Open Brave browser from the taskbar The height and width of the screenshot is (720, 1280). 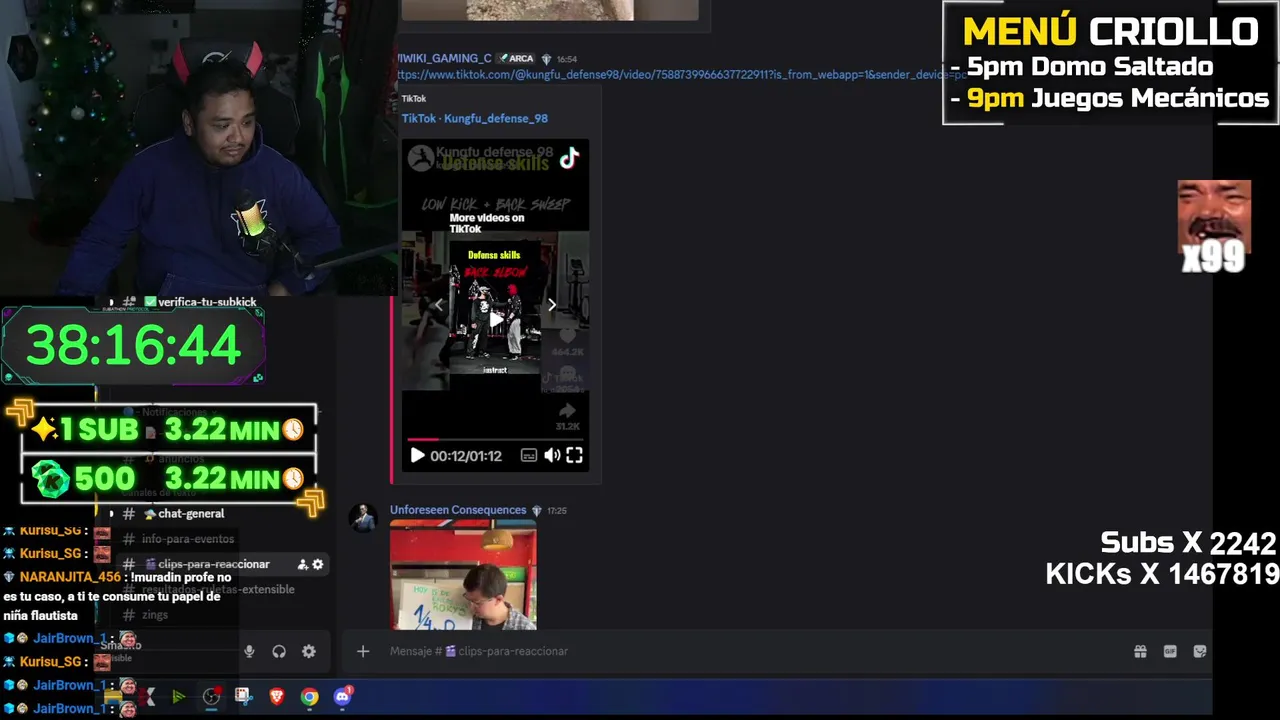pos(277,697)
